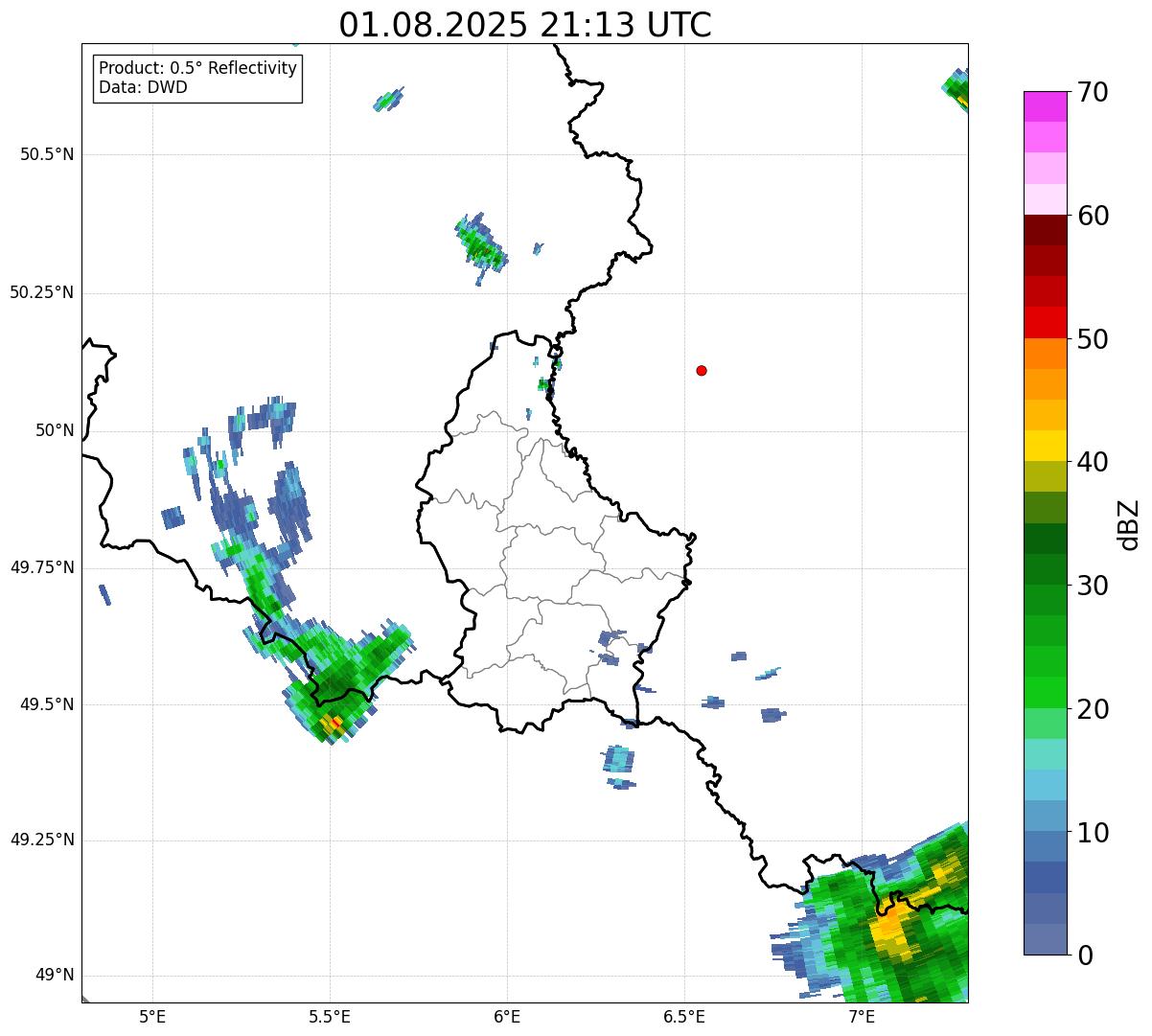Click the green echo cell near 50.3°N 6°E
This screenshot has height=1036, width=1152.
(x=482, y=246)
